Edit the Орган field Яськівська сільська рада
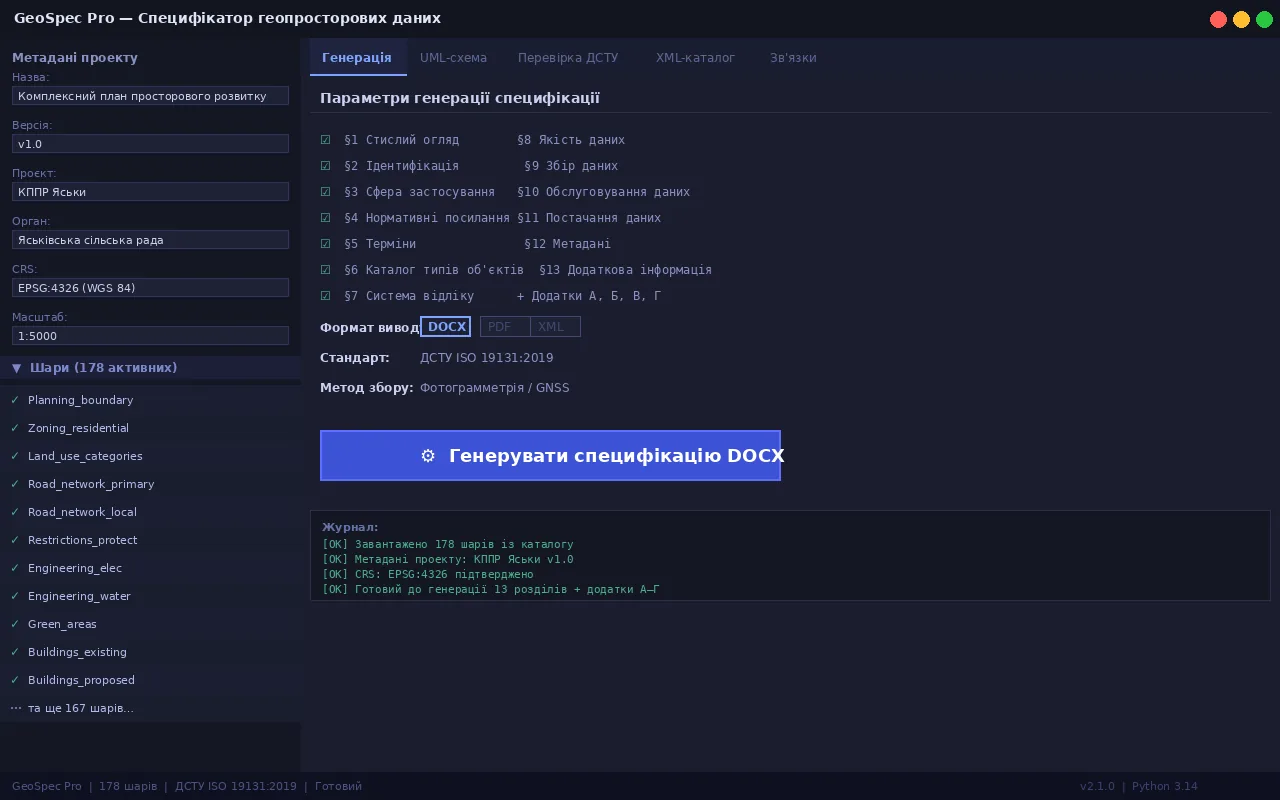The width and height of the screenshot is (1280, 800). (150, 240)
